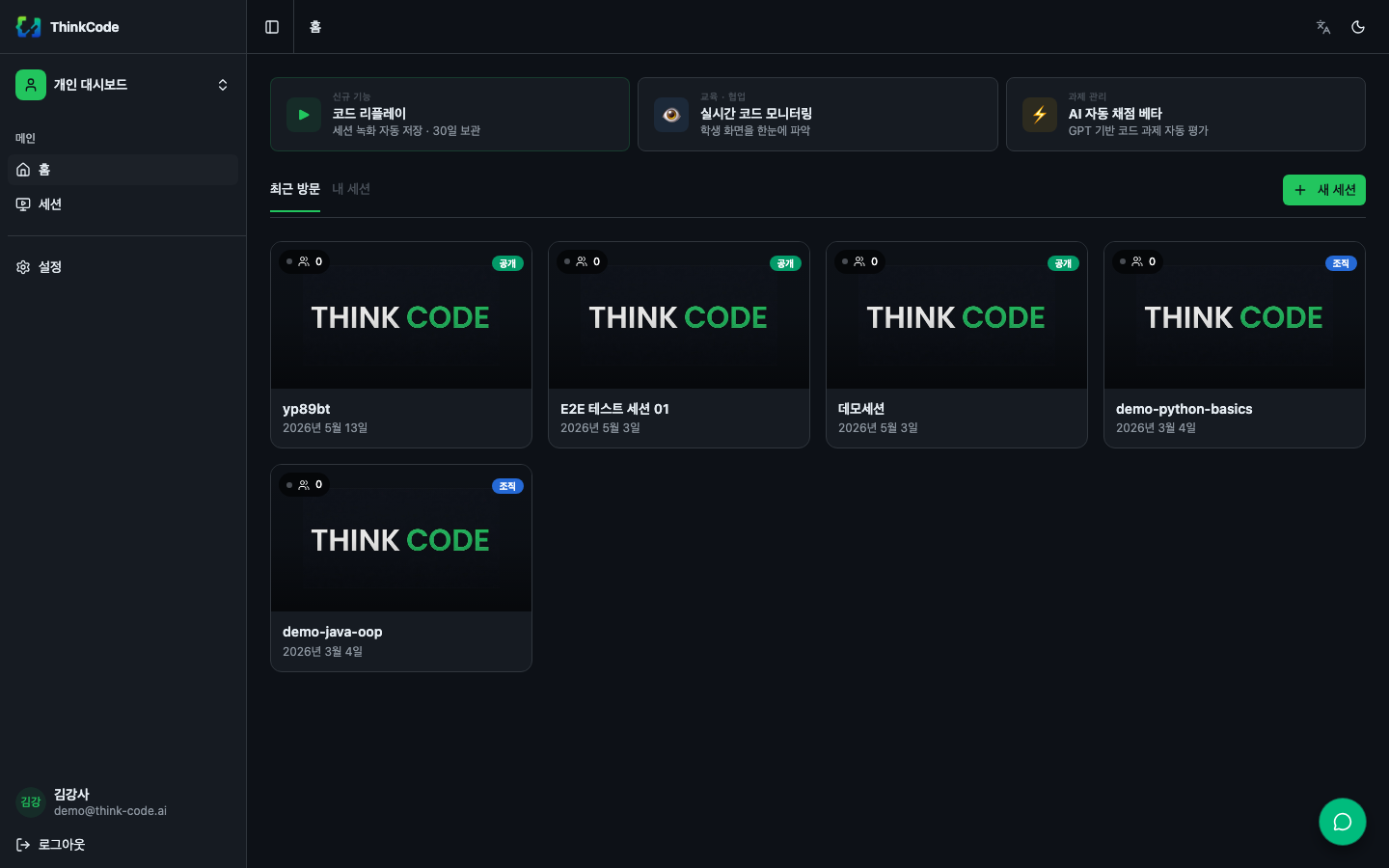The width and height of the screenshot is (1389, 868).
Task: Click the ThinkCode logo icon
Action: (x=29, y=27)
